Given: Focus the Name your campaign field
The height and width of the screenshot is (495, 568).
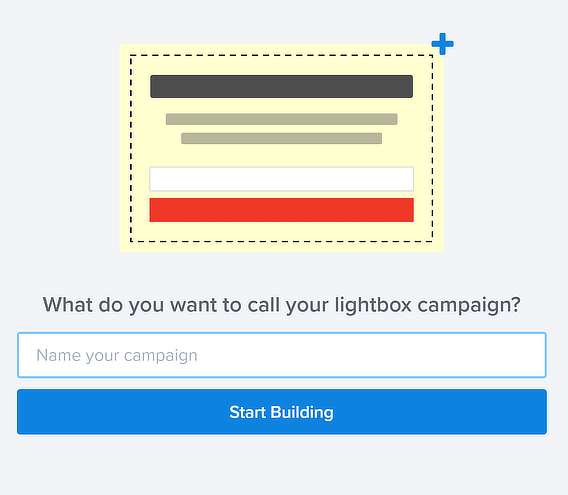Looking at the screenshot, I should 282,355.
